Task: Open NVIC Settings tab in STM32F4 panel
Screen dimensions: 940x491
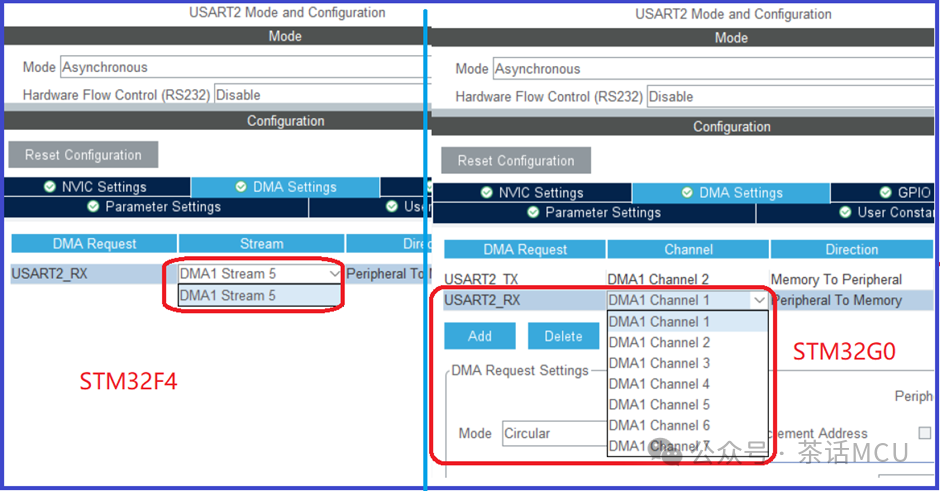Action: [x=97, y=187]
